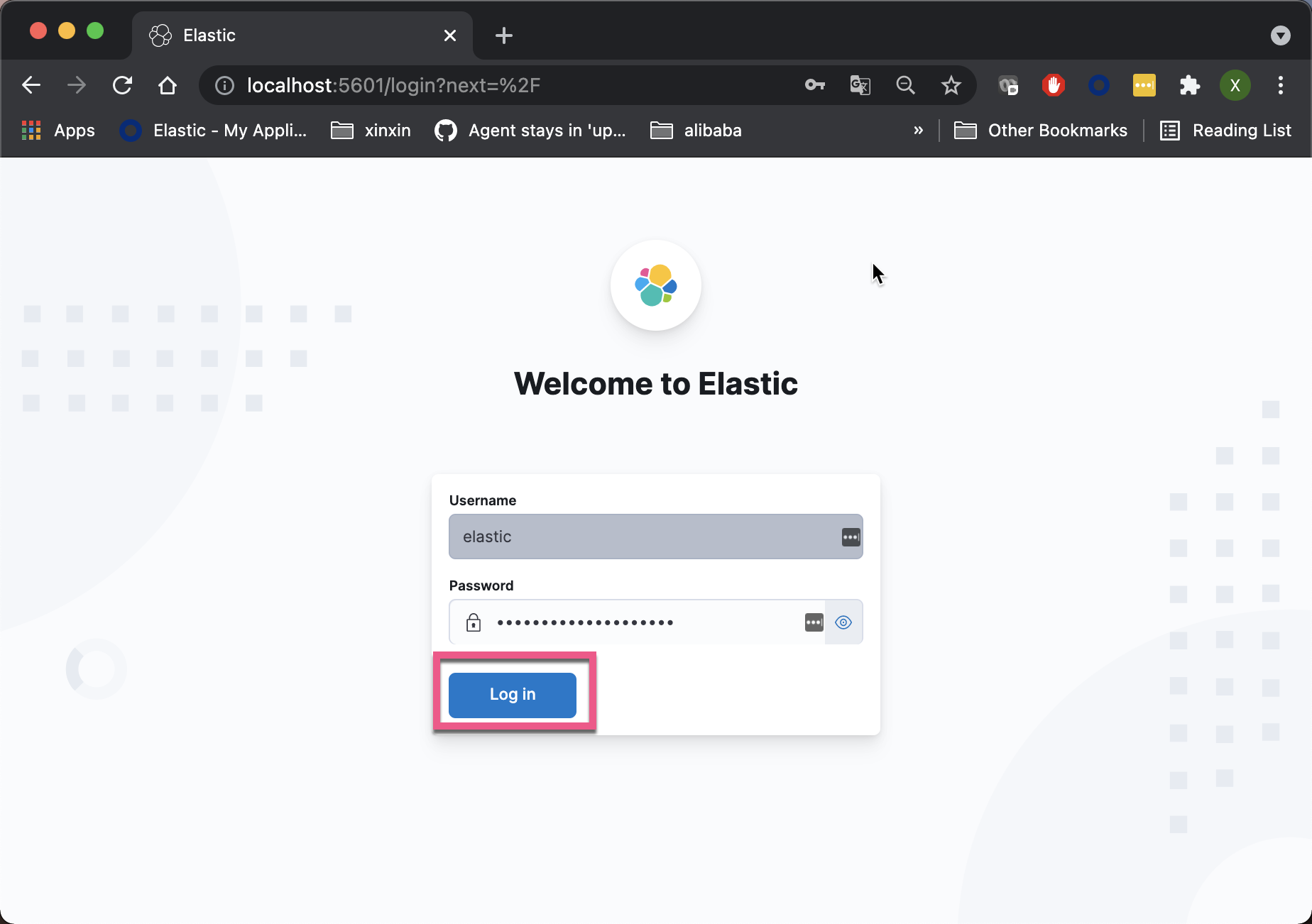Open the yellow LastPass extension icon
This screenshot has width=1312, height=924.
pos(1144,85)
